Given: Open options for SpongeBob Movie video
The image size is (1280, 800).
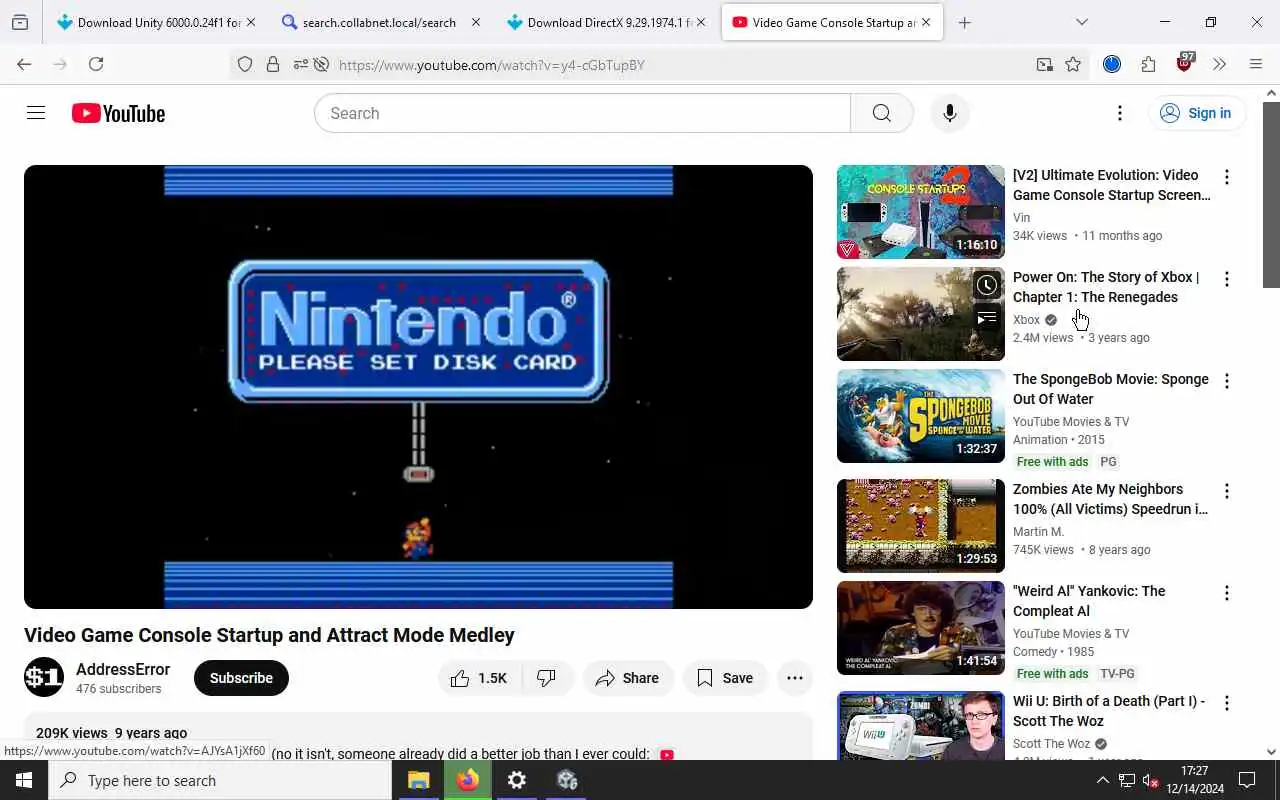Looking at the screenshot, I should tap(1227, 381).
